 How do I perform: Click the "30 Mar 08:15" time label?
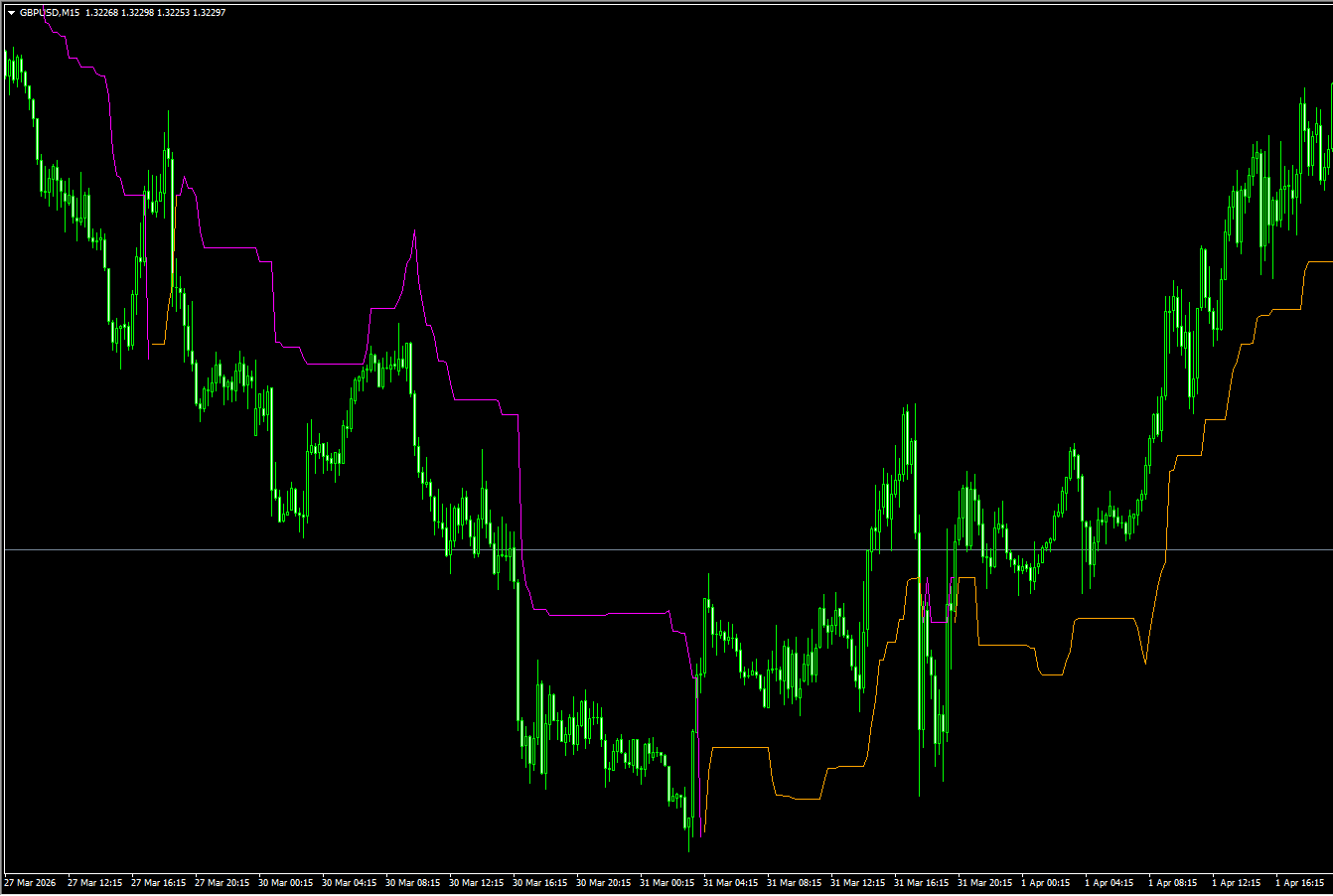413,882
